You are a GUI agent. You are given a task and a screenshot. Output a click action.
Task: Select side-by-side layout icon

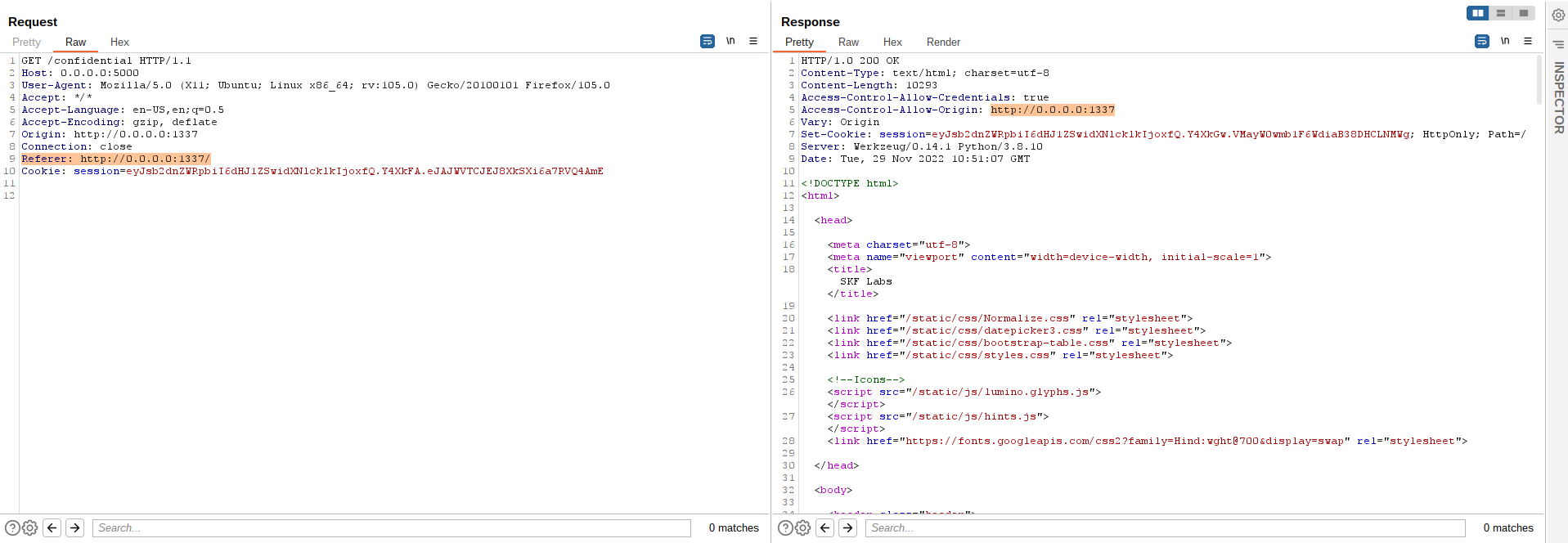click(x=1477, y=13)
